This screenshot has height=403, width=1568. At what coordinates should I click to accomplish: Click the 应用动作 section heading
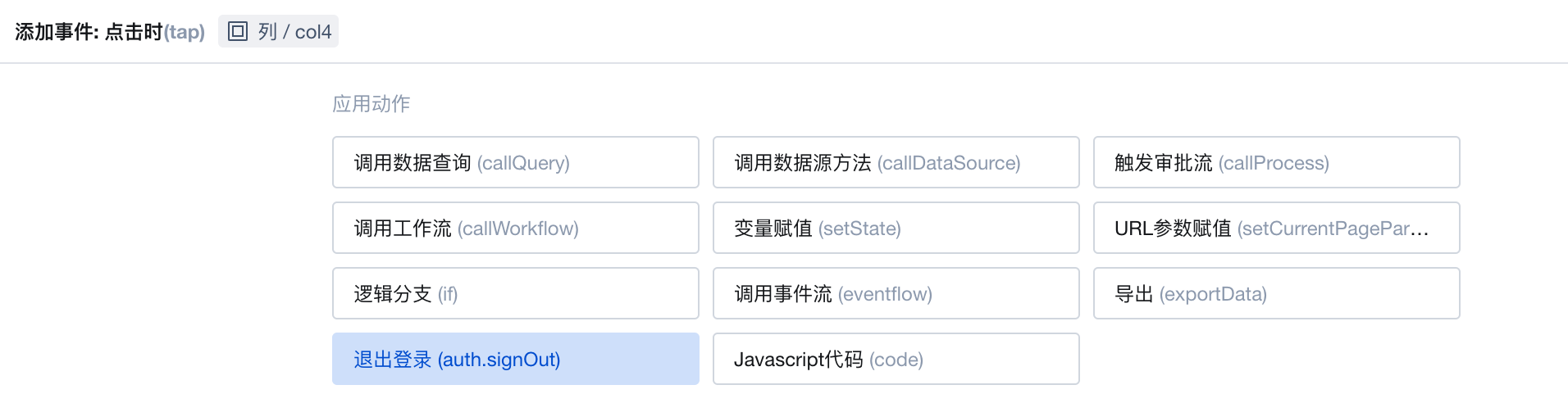pos(371,104)
